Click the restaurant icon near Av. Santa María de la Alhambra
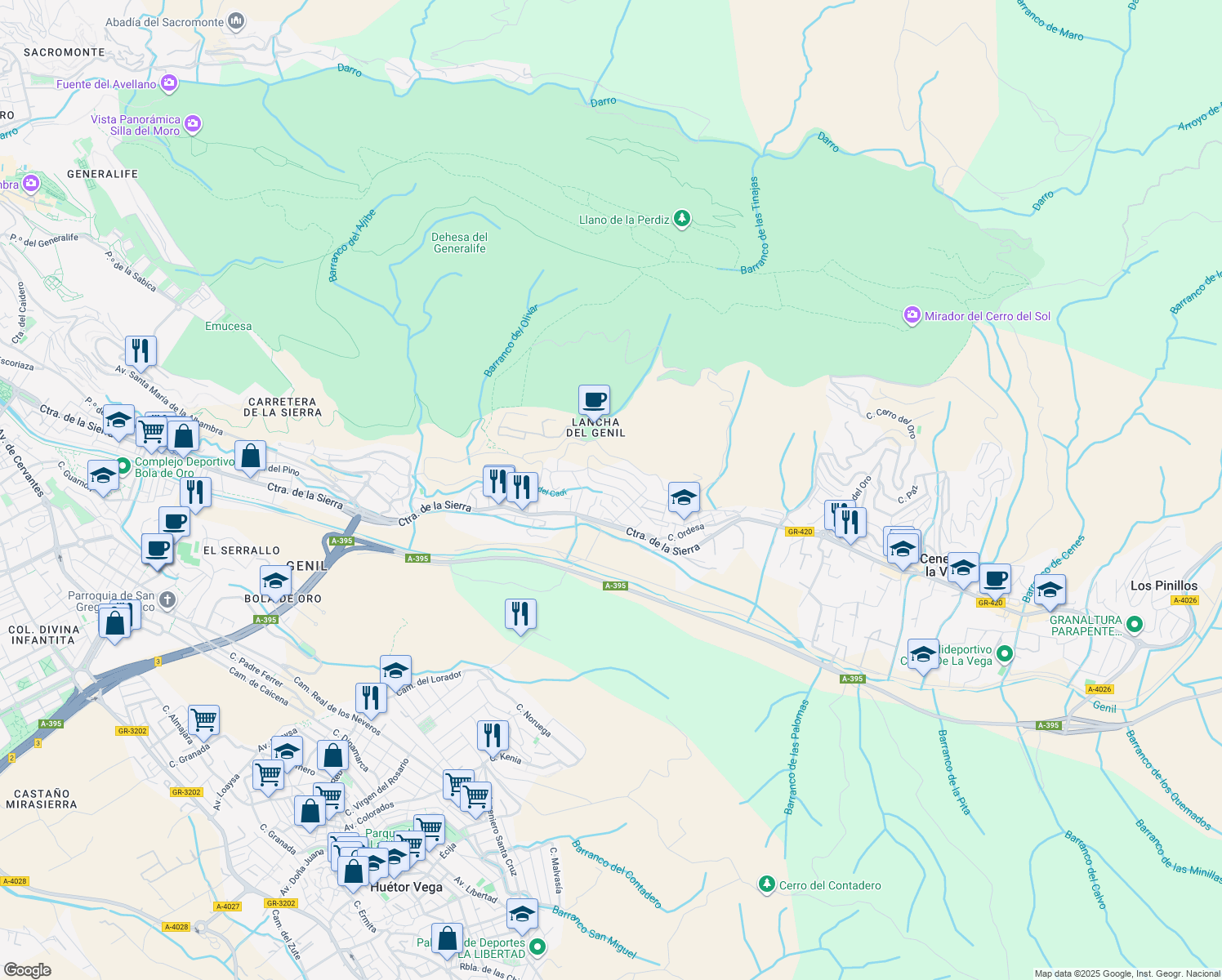 (x=140, y=350)
